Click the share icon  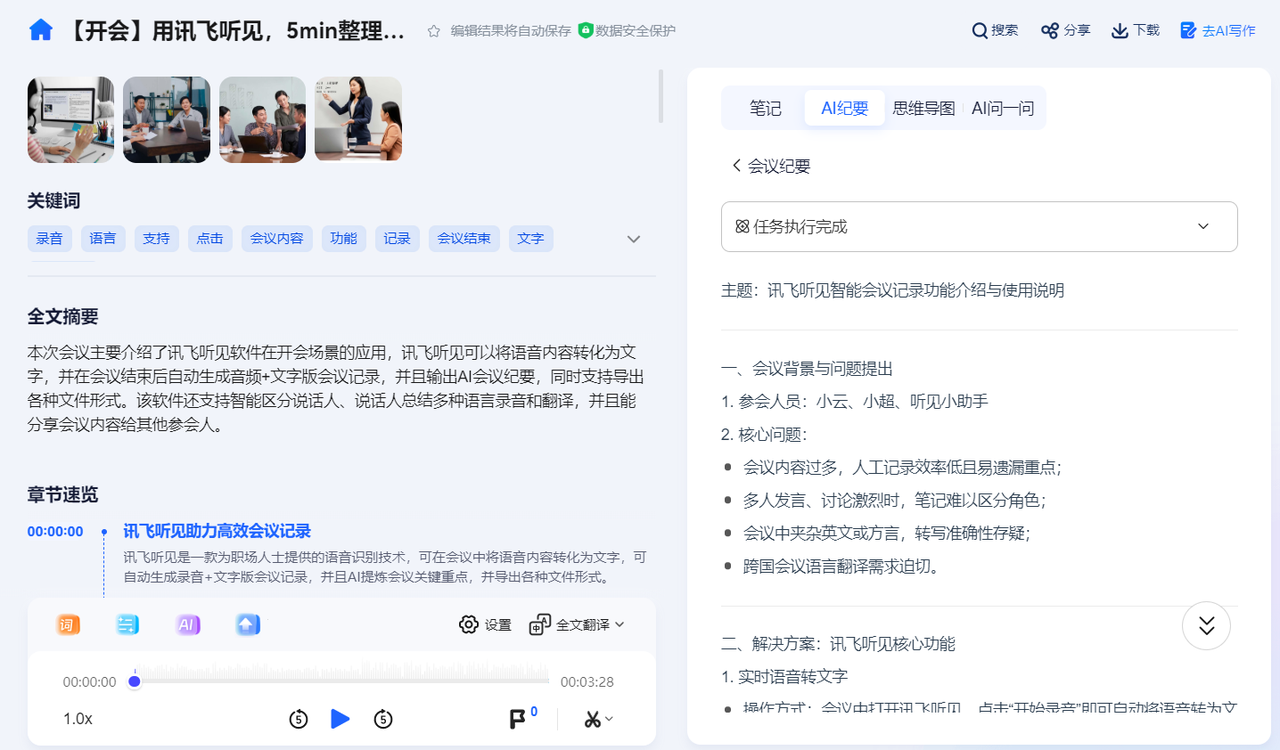click(1050, 31)
